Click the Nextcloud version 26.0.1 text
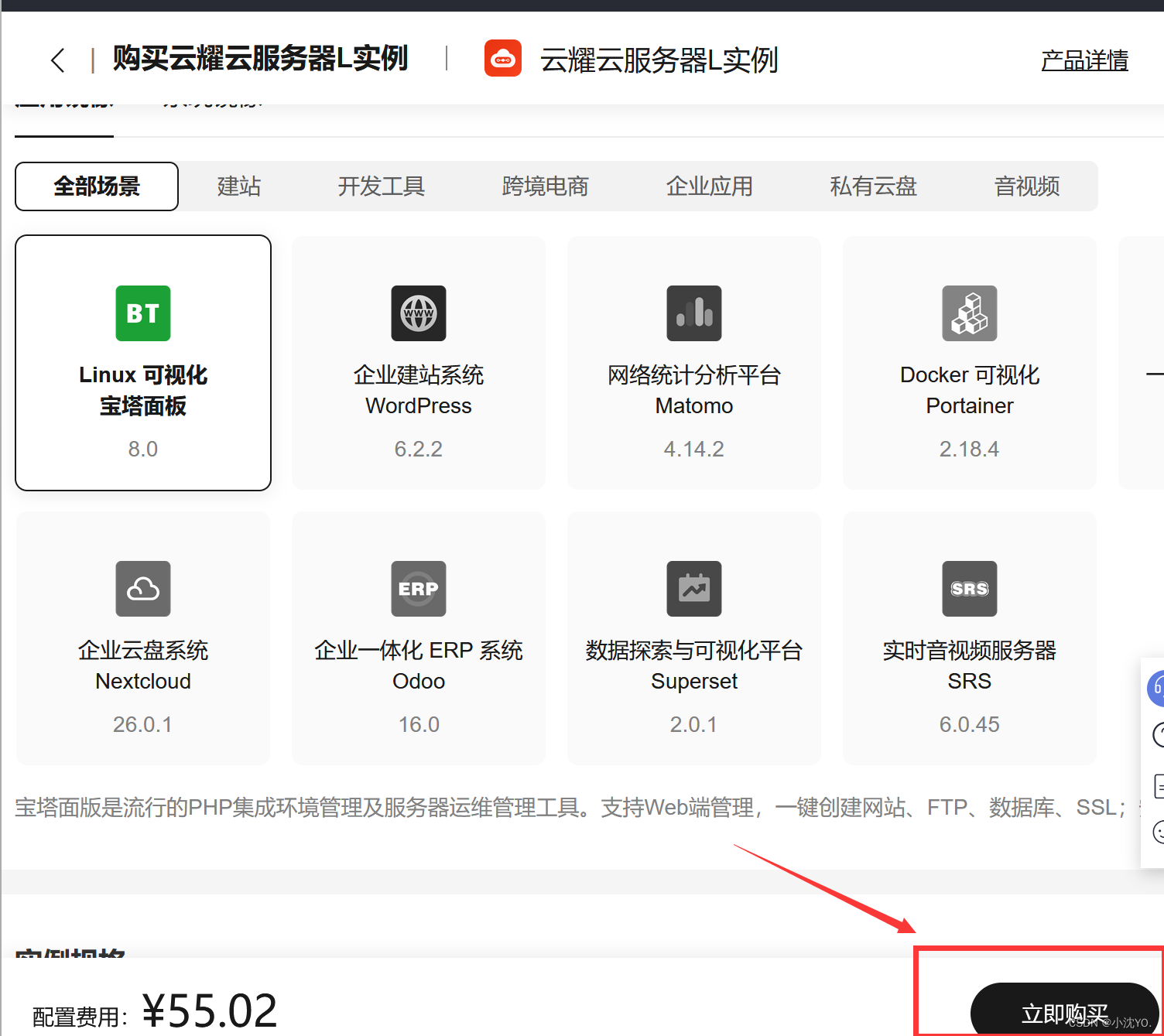Viewport: 1164px width, 1036px height. (x=143, y=724)
